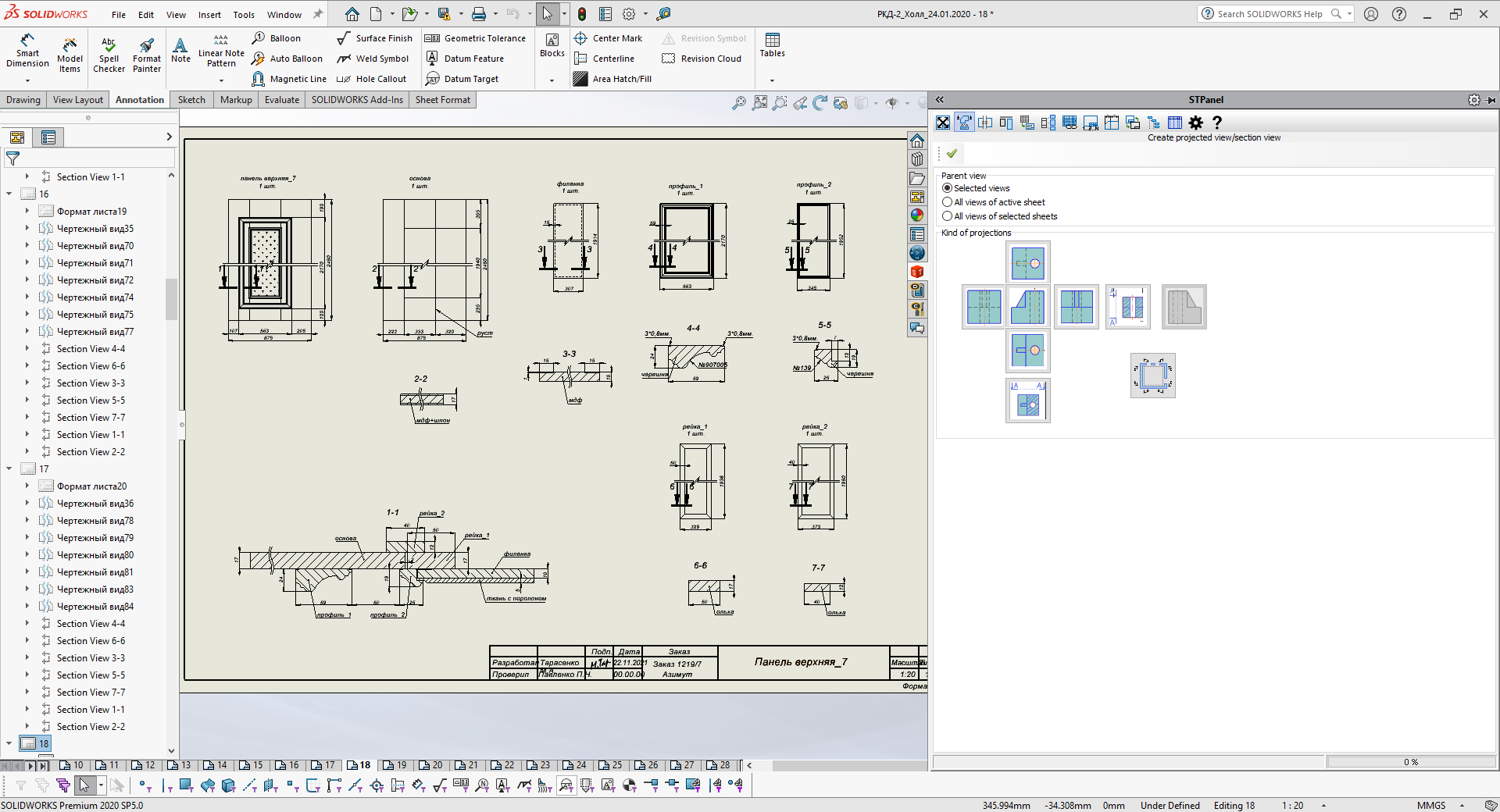The height and width of the screenshot is (812, 1500).
Task: Open View Layout tab
Action: [x=78, y=100]
